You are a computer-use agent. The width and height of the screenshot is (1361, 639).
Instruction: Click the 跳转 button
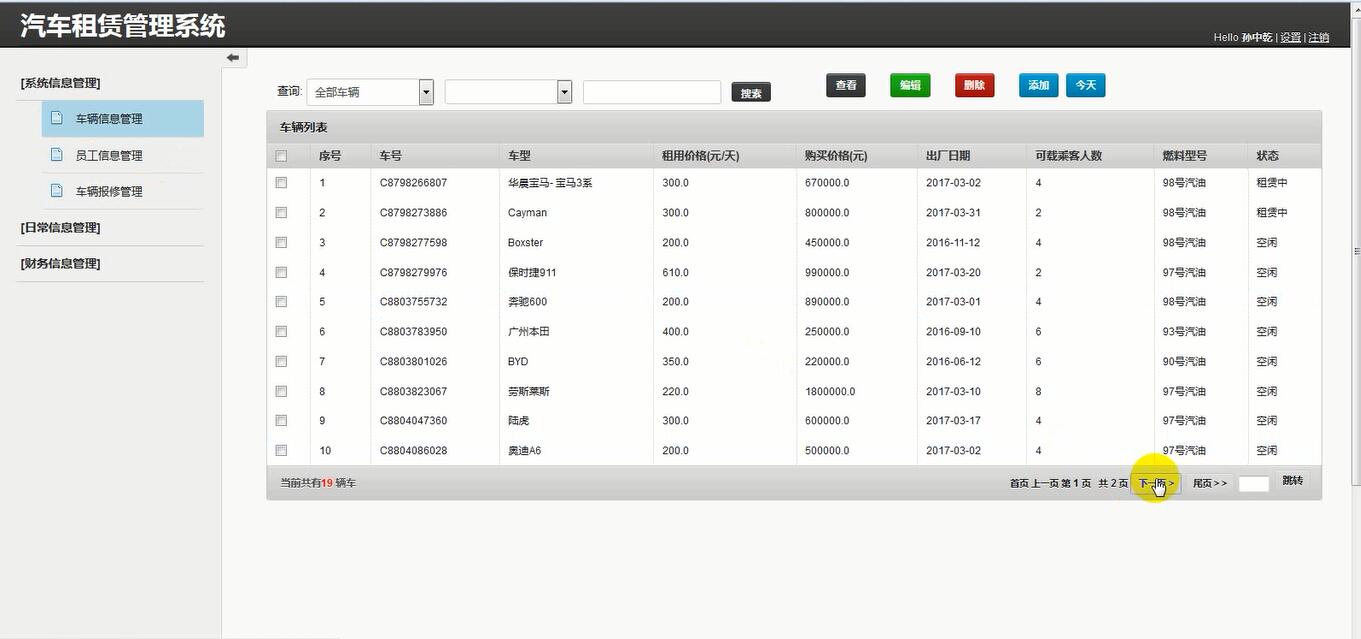pyautogui.click(x=1292, y=481)
